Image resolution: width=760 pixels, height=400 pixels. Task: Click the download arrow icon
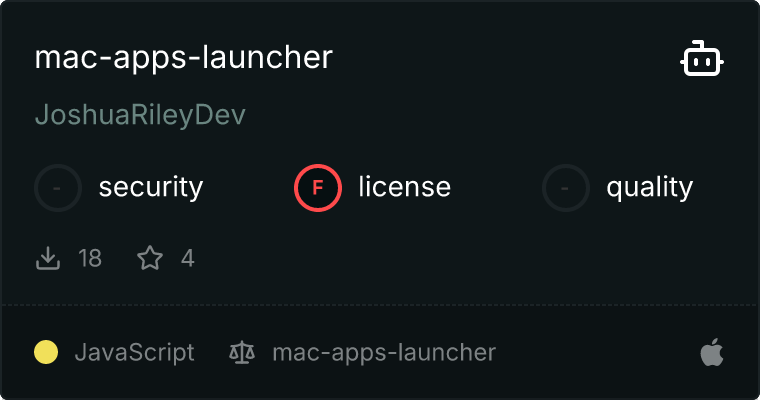tap(47, 259)
